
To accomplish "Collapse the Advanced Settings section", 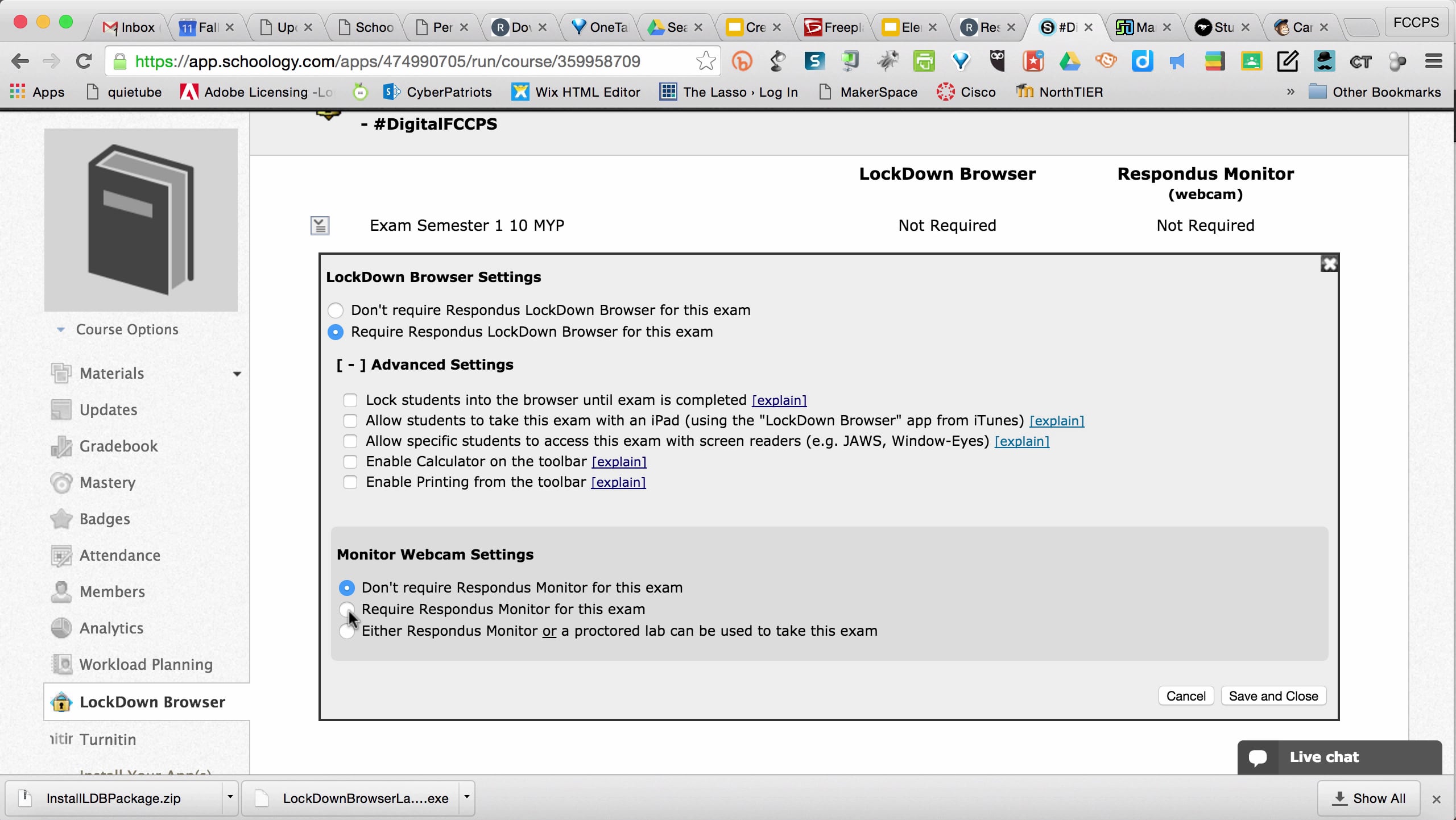I will 351,365.
